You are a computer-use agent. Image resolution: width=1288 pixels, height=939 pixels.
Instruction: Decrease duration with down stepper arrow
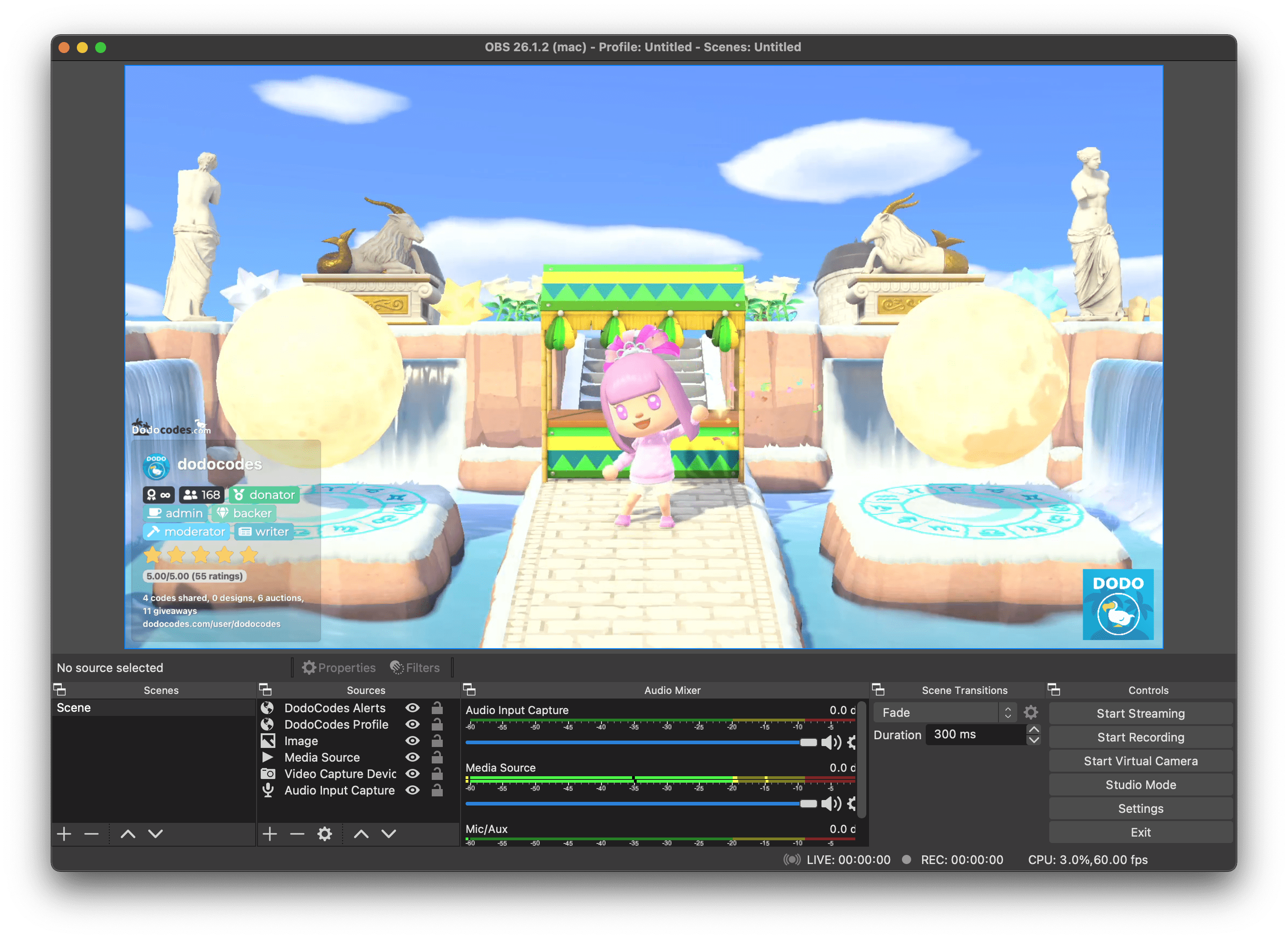pyautogui.click(x=1034, y=740)
